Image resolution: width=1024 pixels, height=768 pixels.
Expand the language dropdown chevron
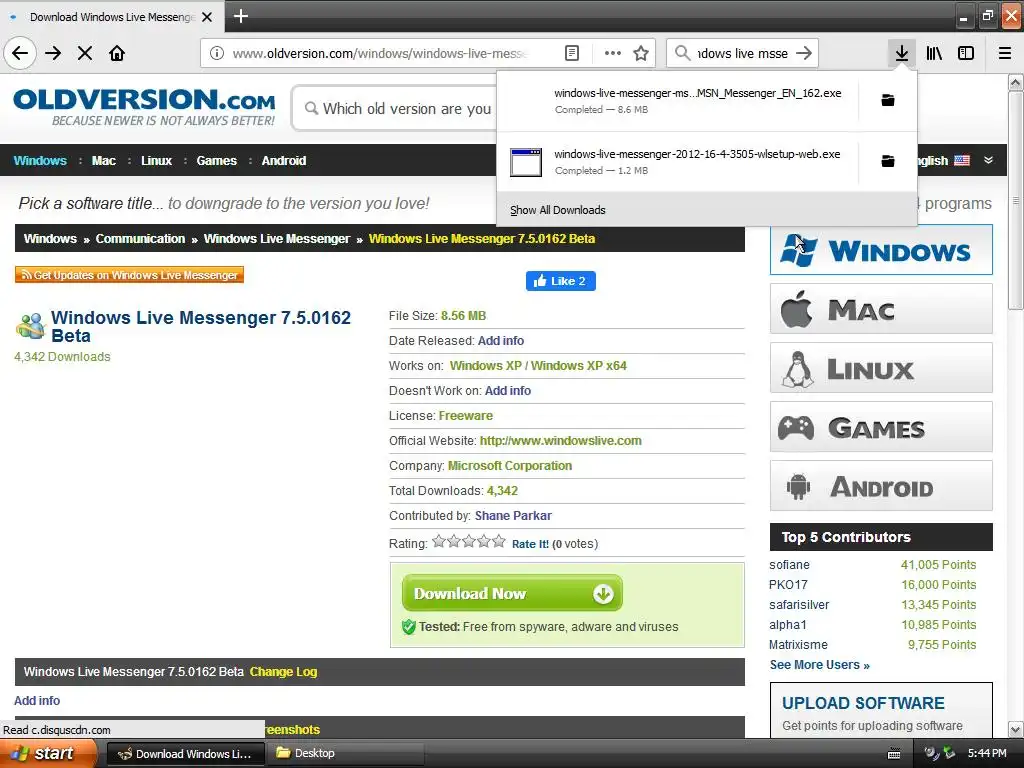click(989, 160)
